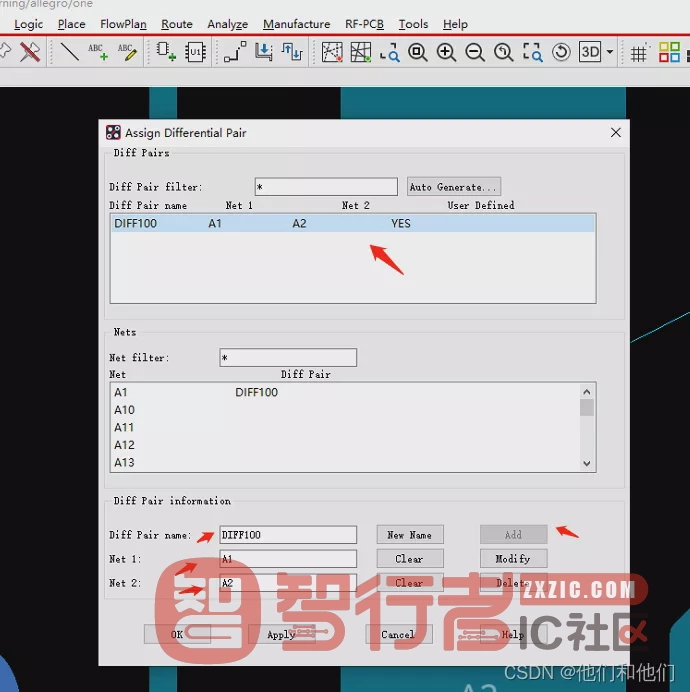Open the Place menu
This screenshot has height=692, width=690.
pos(72,24)
